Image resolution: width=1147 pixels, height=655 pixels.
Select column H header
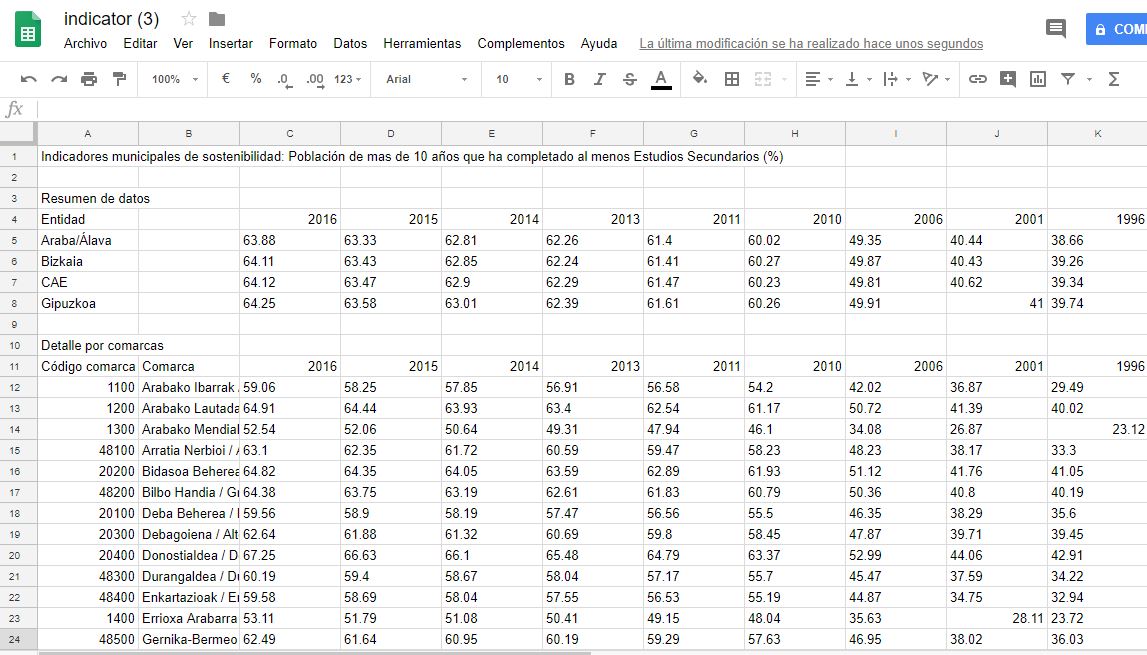tap(794, 133)
